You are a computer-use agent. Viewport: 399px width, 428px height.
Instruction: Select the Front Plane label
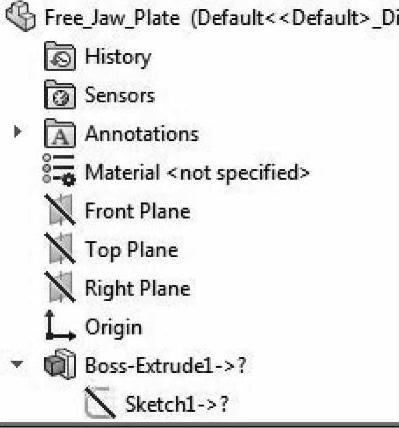tap(138, 211)
